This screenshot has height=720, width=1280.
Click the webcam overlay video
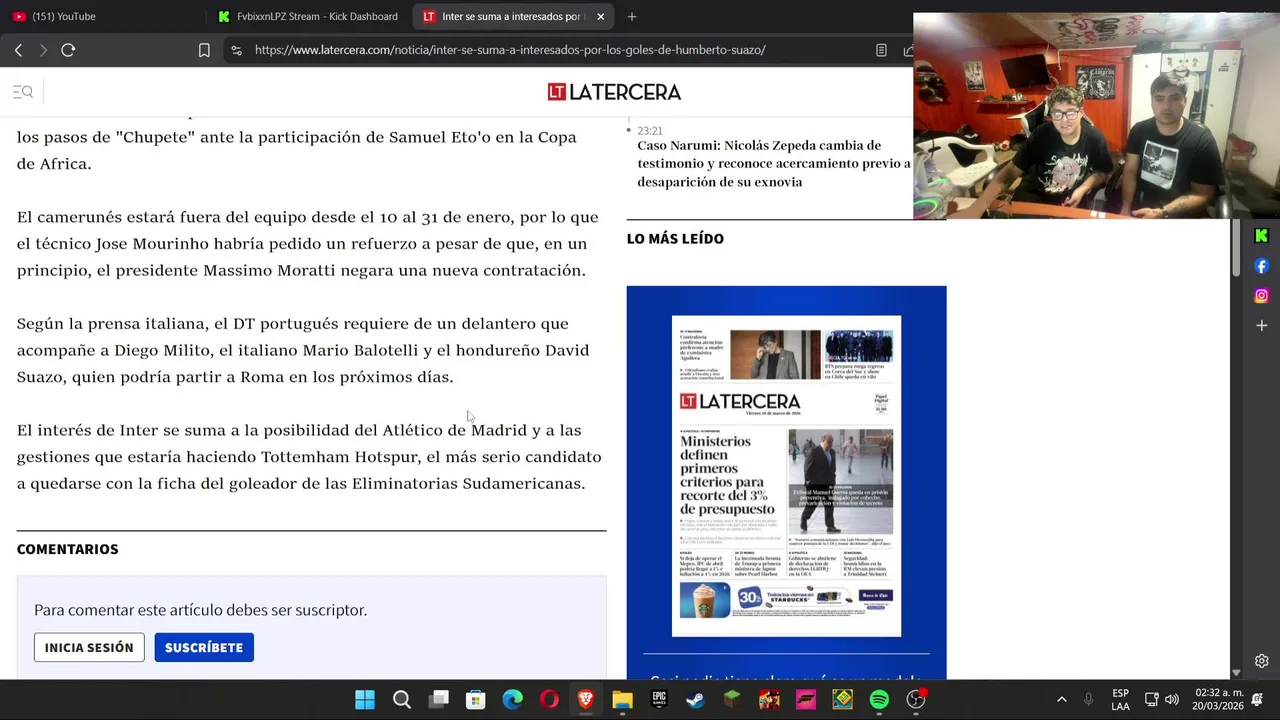tap(1096, 116)
